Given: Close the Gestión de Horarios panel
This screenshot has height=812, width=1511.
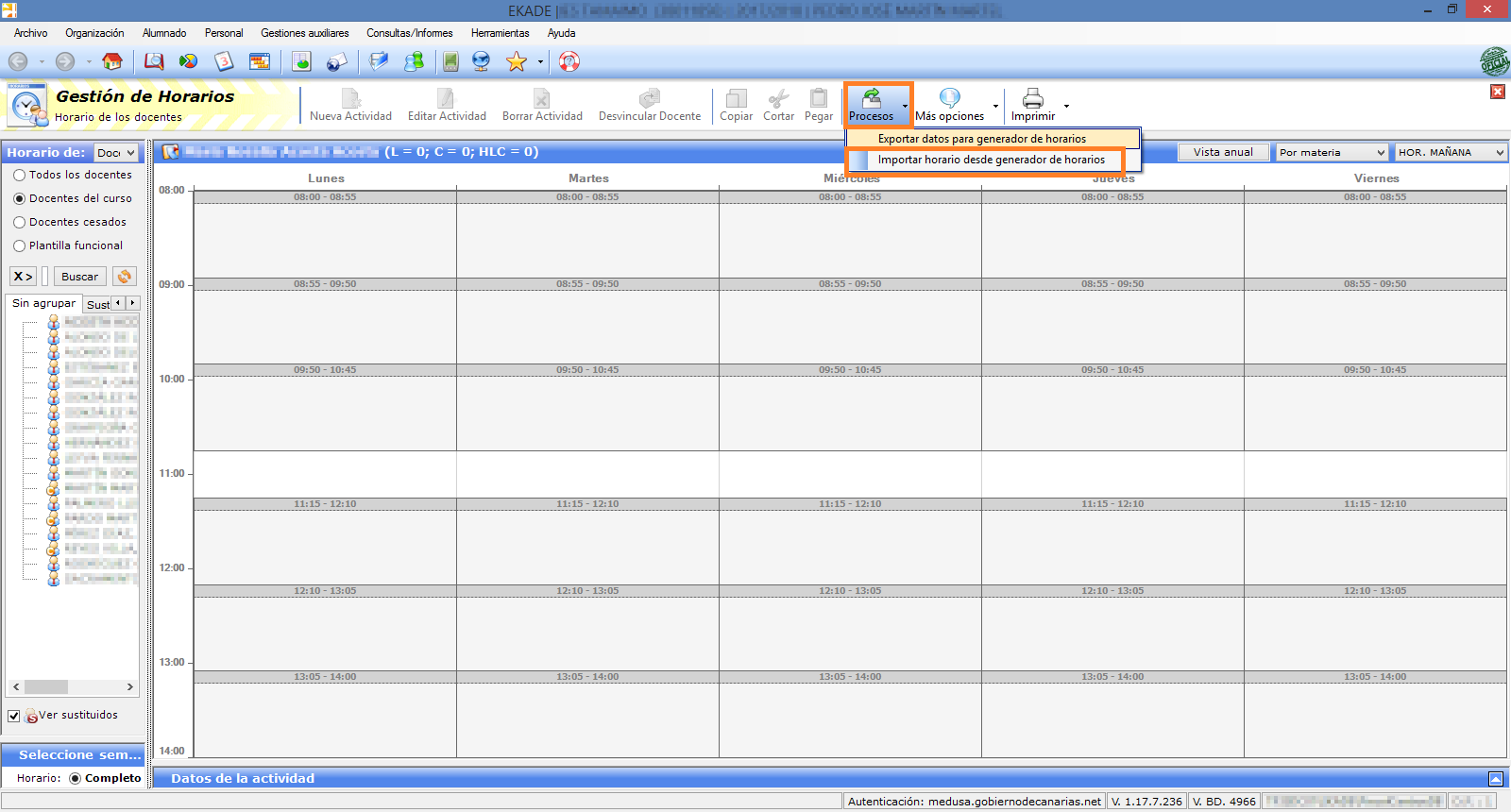Looking at the screenshot, I should coord(1498,92).
